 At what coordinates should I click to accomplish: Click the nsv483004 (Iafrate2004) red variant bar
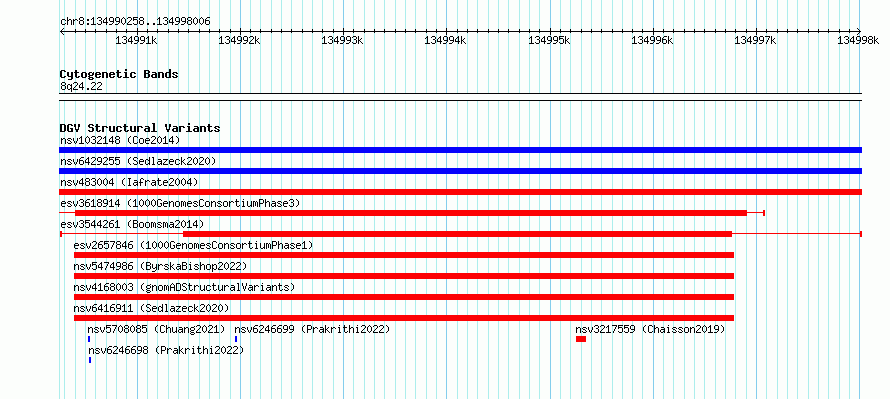click(x=460, y=192)
